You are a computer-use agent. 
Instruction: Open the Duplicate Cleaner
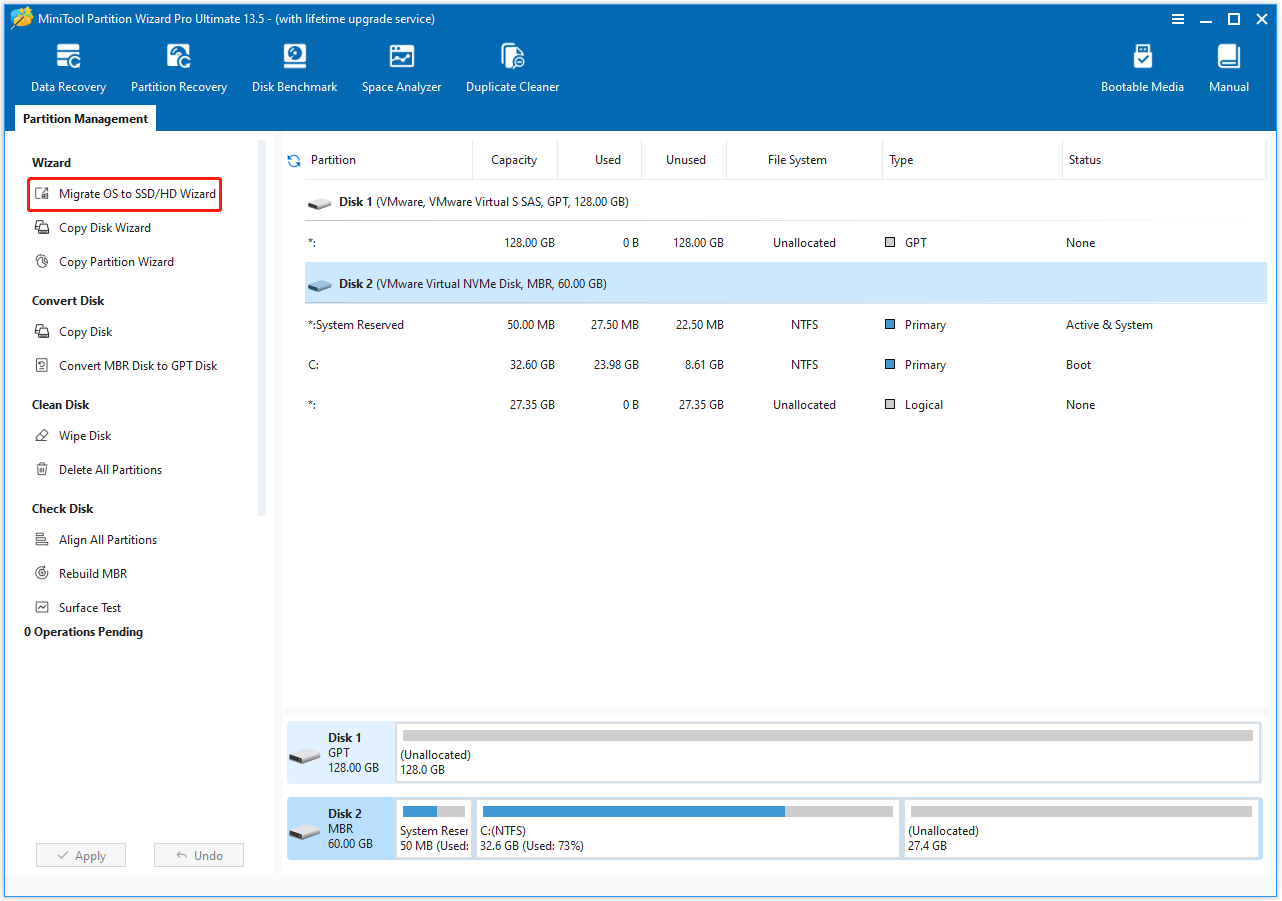[x=512, y=66]
